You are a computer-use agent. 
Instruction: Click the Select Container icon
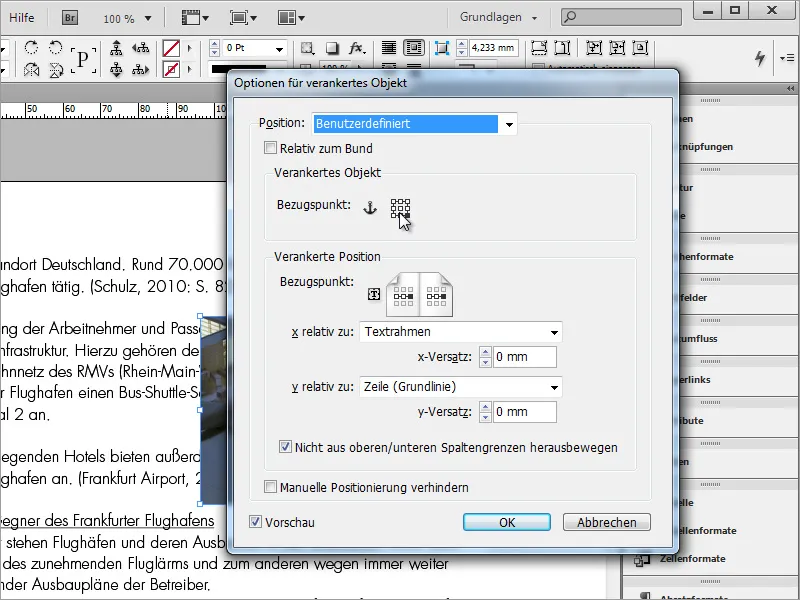coord(116,48)
